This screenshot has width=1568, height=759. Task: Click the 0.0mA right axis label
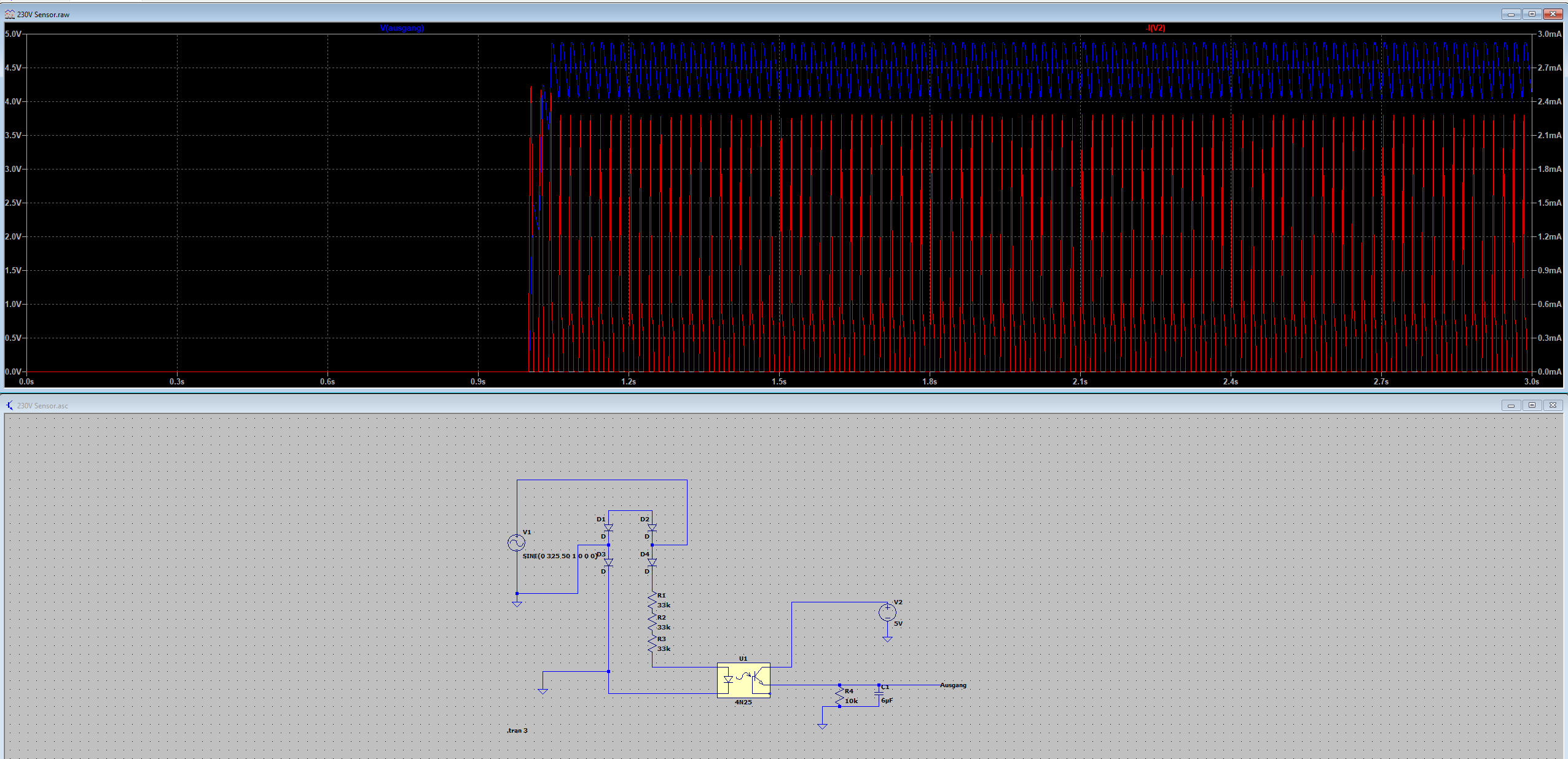[1550, 372]
